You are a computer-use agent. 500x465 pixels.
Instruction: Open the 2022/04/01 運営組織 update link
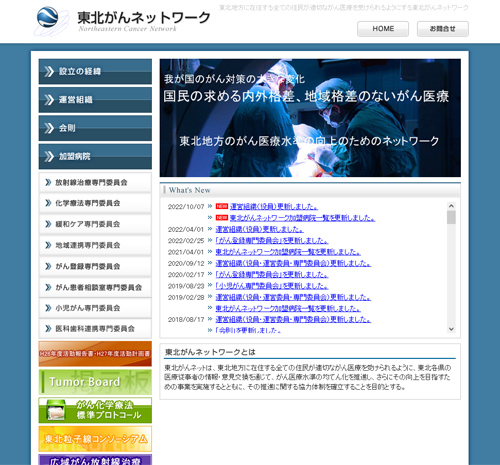coord(259,229)
